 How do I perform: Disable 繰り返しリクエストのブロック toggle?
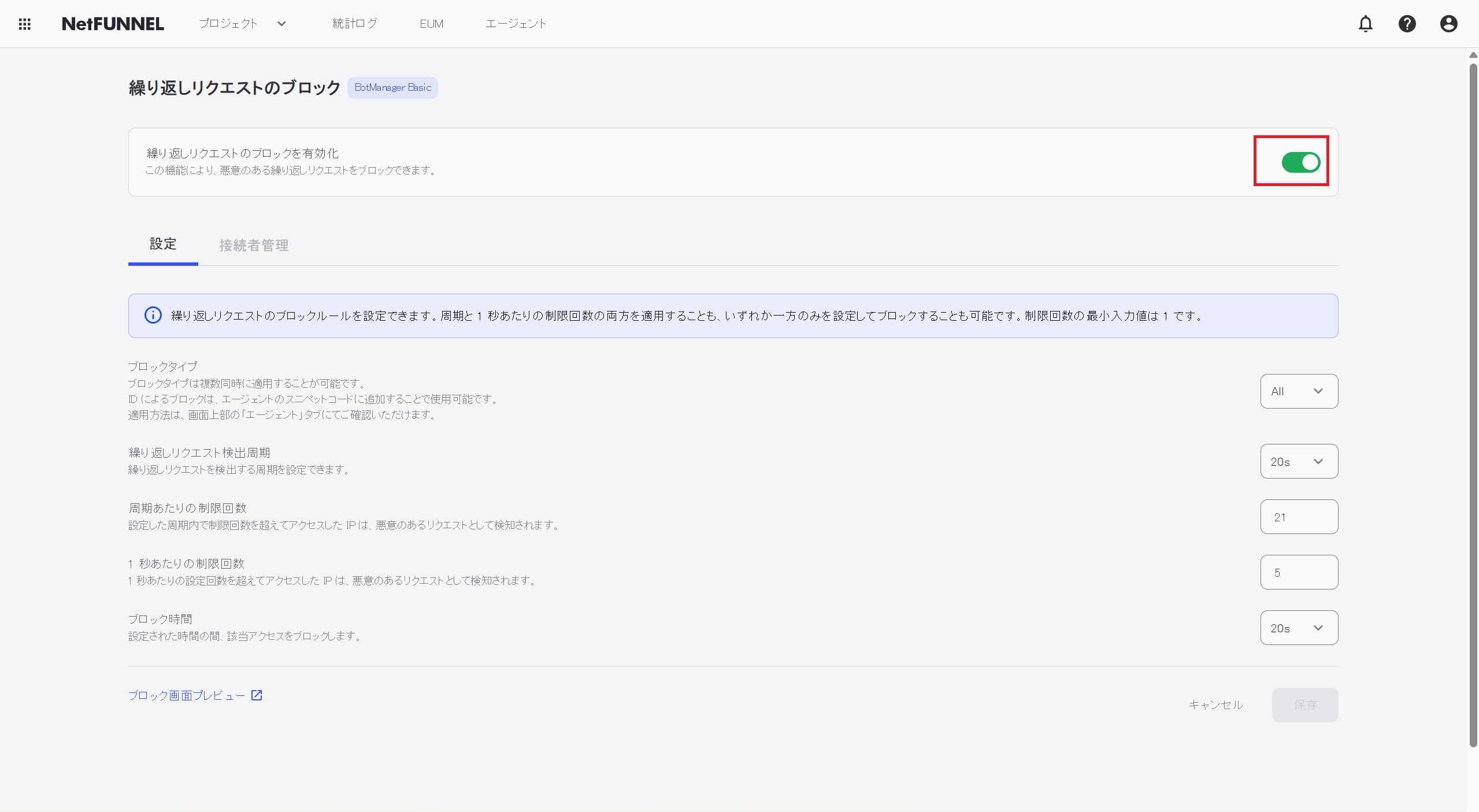tap(1300, 162)
